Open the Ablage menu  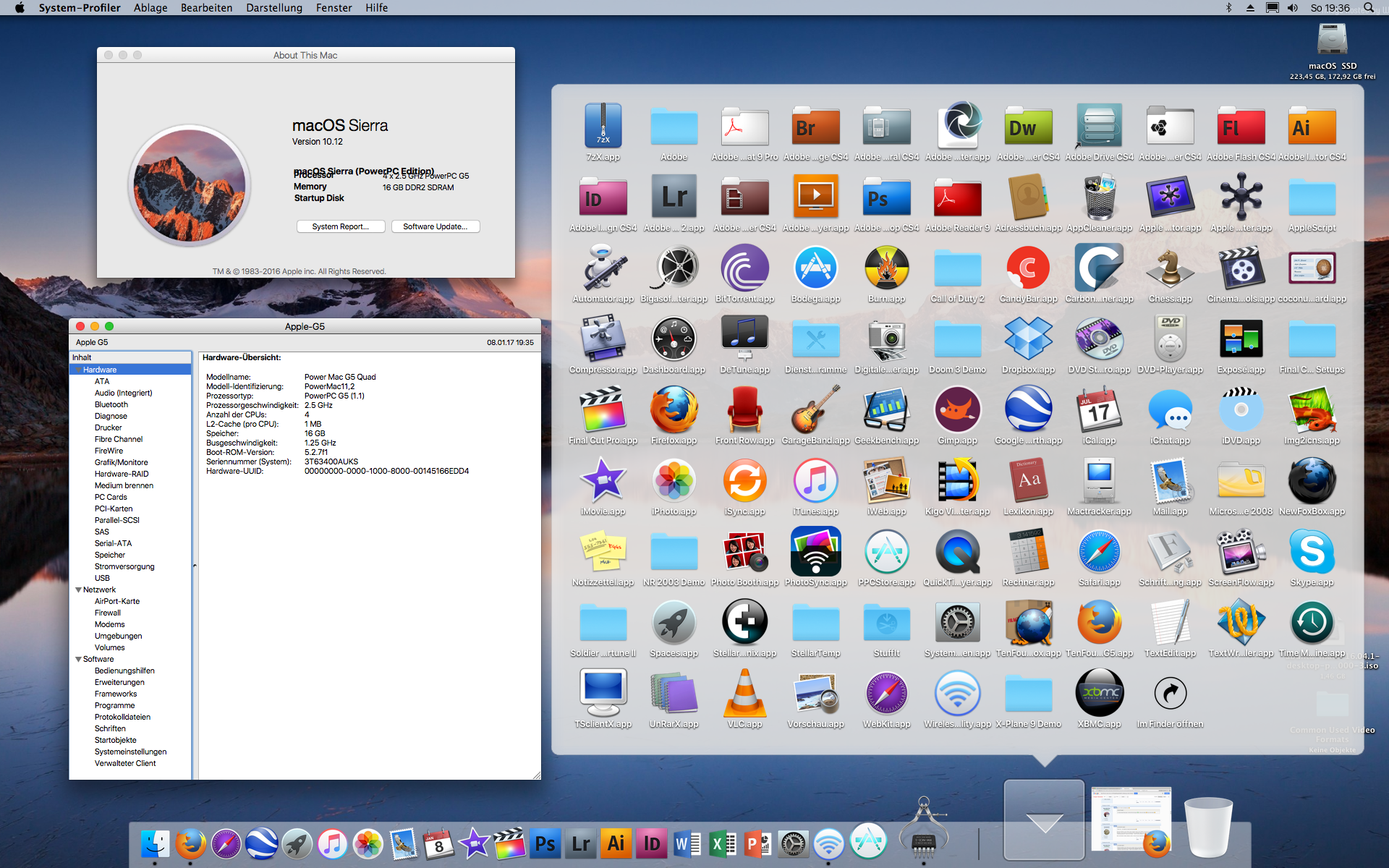click(150, 8)
